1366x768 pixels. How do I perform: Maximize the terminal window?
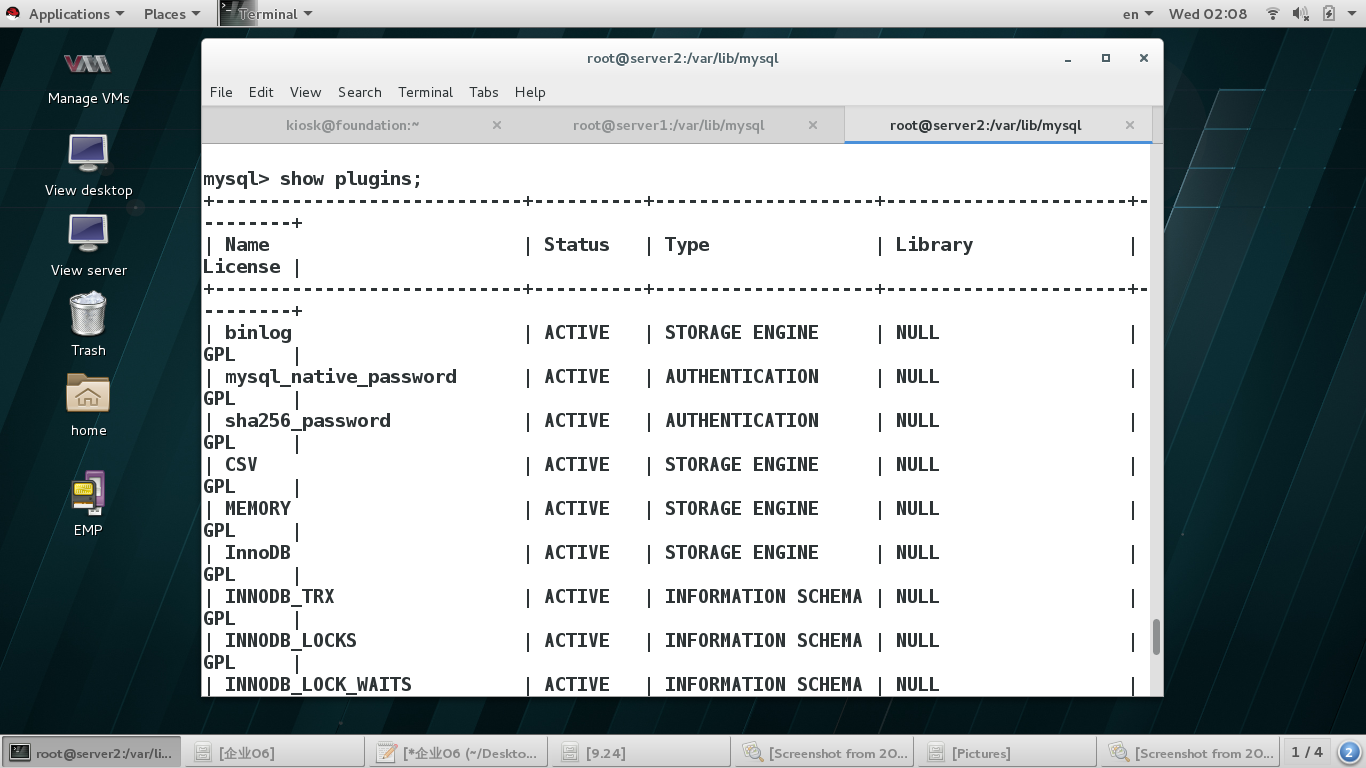click(x=1106, y=58)
